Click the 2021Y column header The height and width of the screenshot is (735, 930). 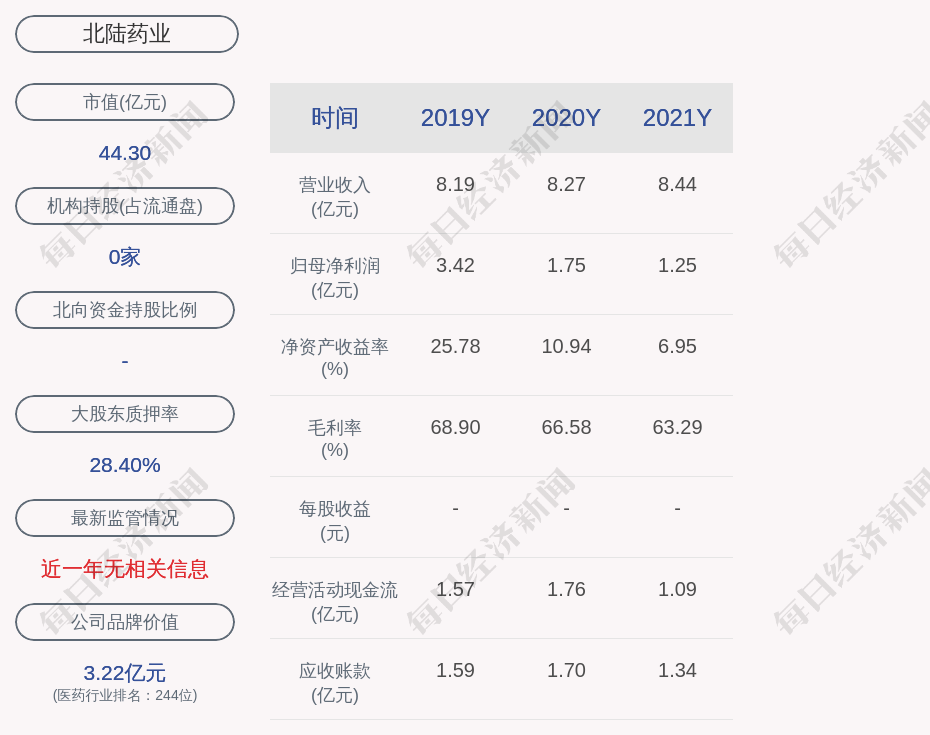(x=677, y=118)
